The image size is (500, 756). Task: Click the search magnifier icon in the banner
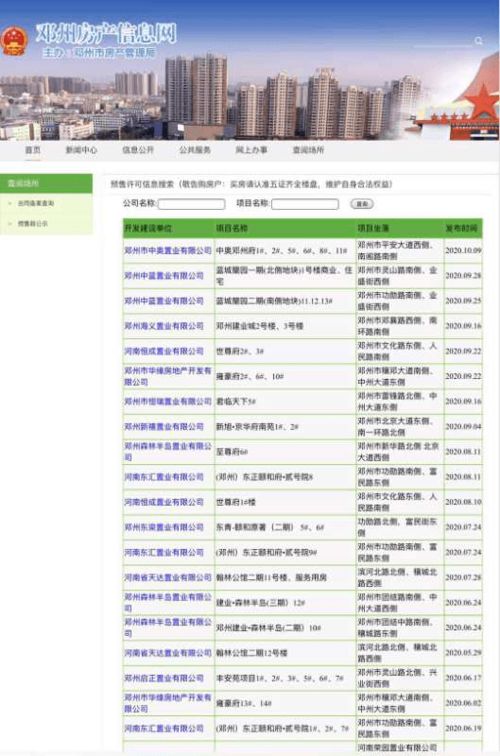(x=478, y=41)
